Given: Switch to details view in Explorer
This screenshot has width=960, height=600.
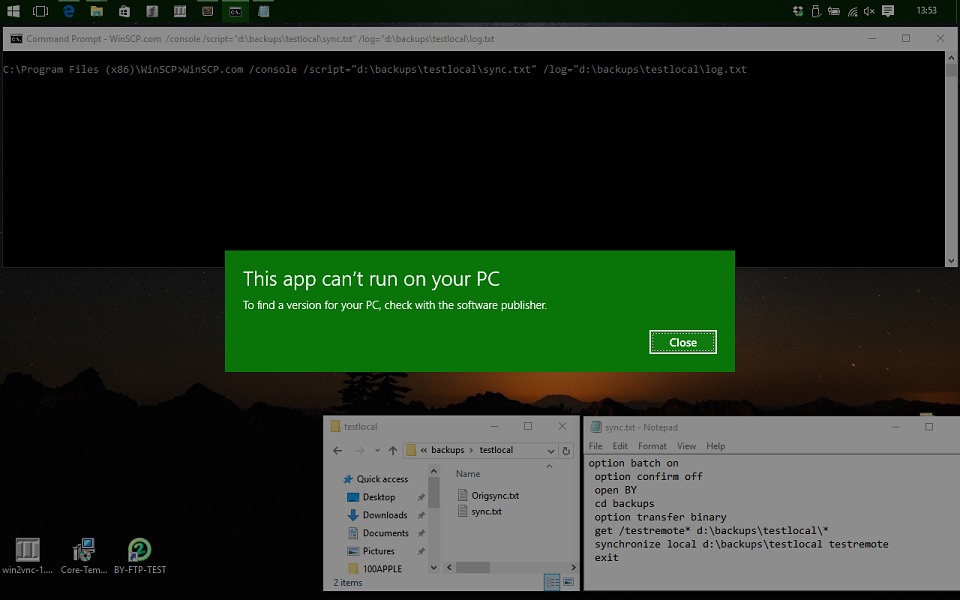Looking at the screenshot, I should tap(552, 582).
